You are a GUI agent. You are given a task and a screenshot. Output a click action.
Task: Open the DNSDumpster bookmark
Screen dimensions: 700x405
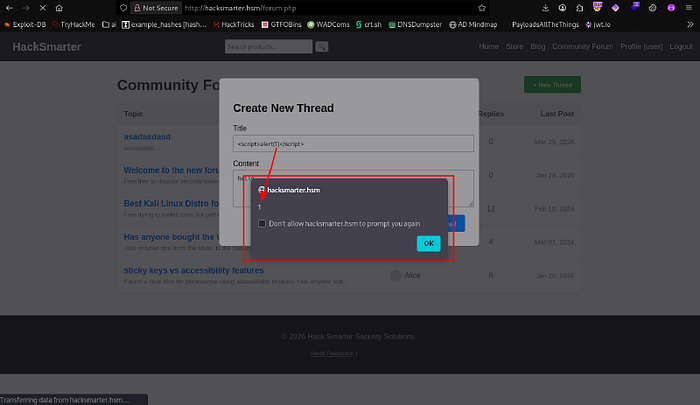tap(415, 25)
